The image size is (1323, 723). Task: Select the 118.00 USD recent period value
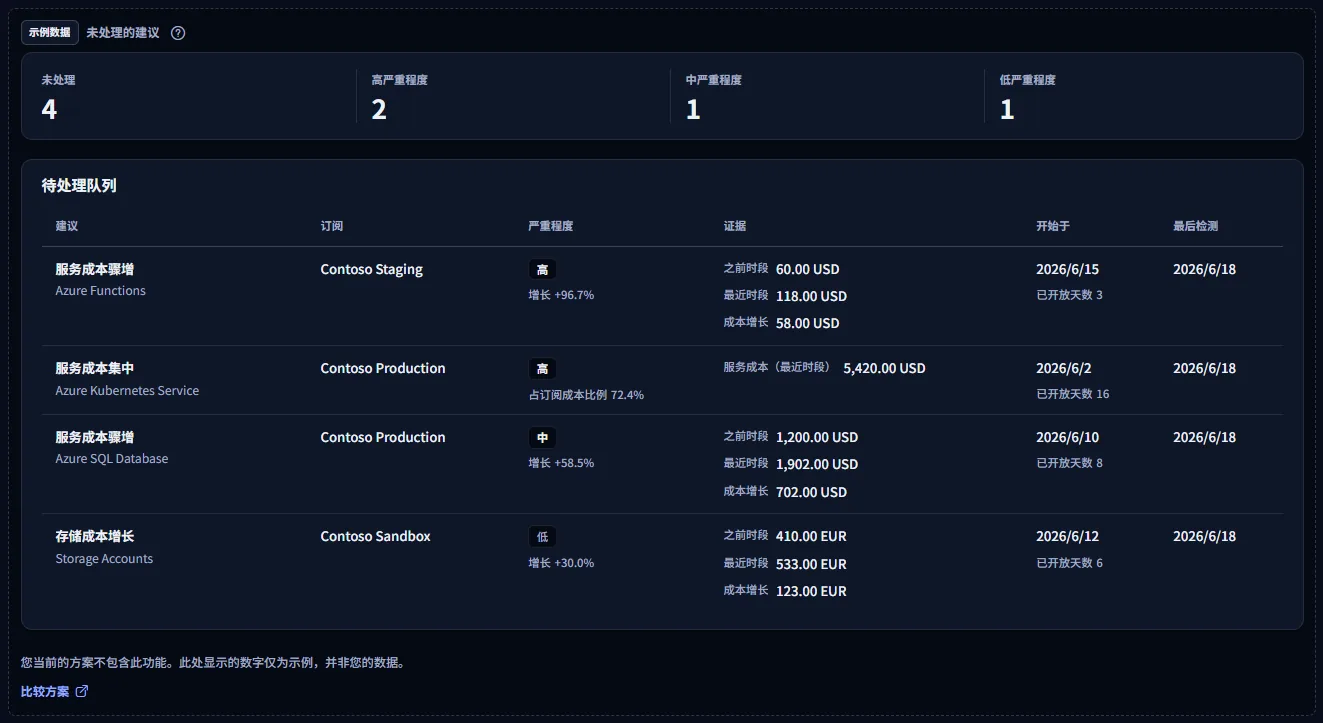(812, 296)
